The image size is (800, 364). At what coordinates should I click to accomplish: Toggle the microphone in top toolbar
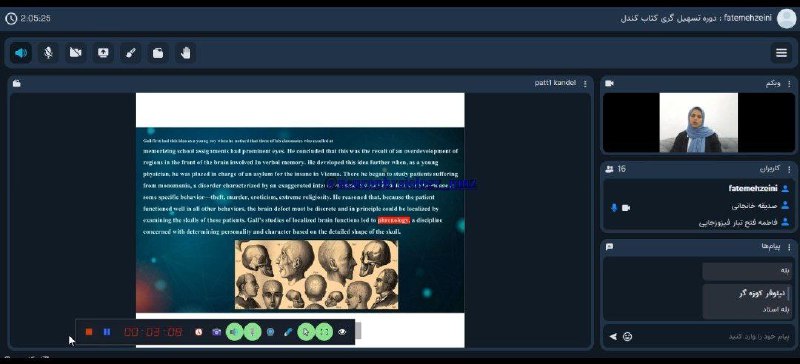point(48,53)
